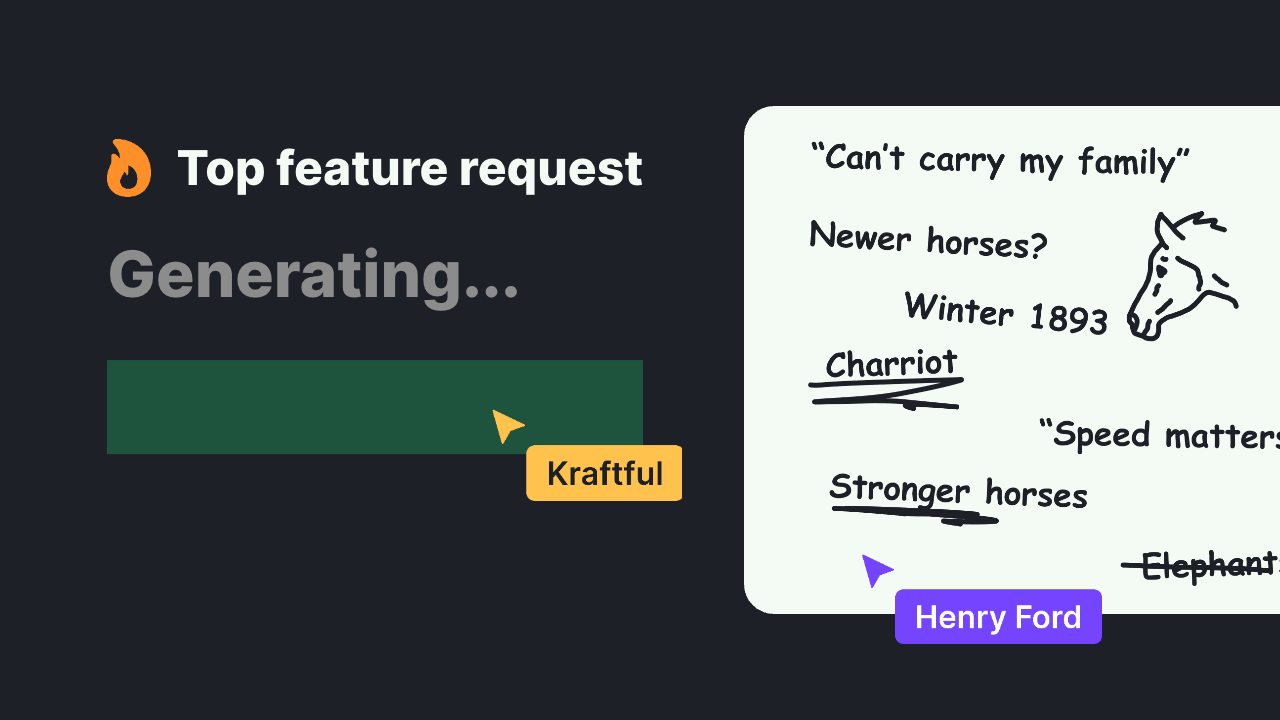Click the horse head sketch

[x=1182, y=276]
